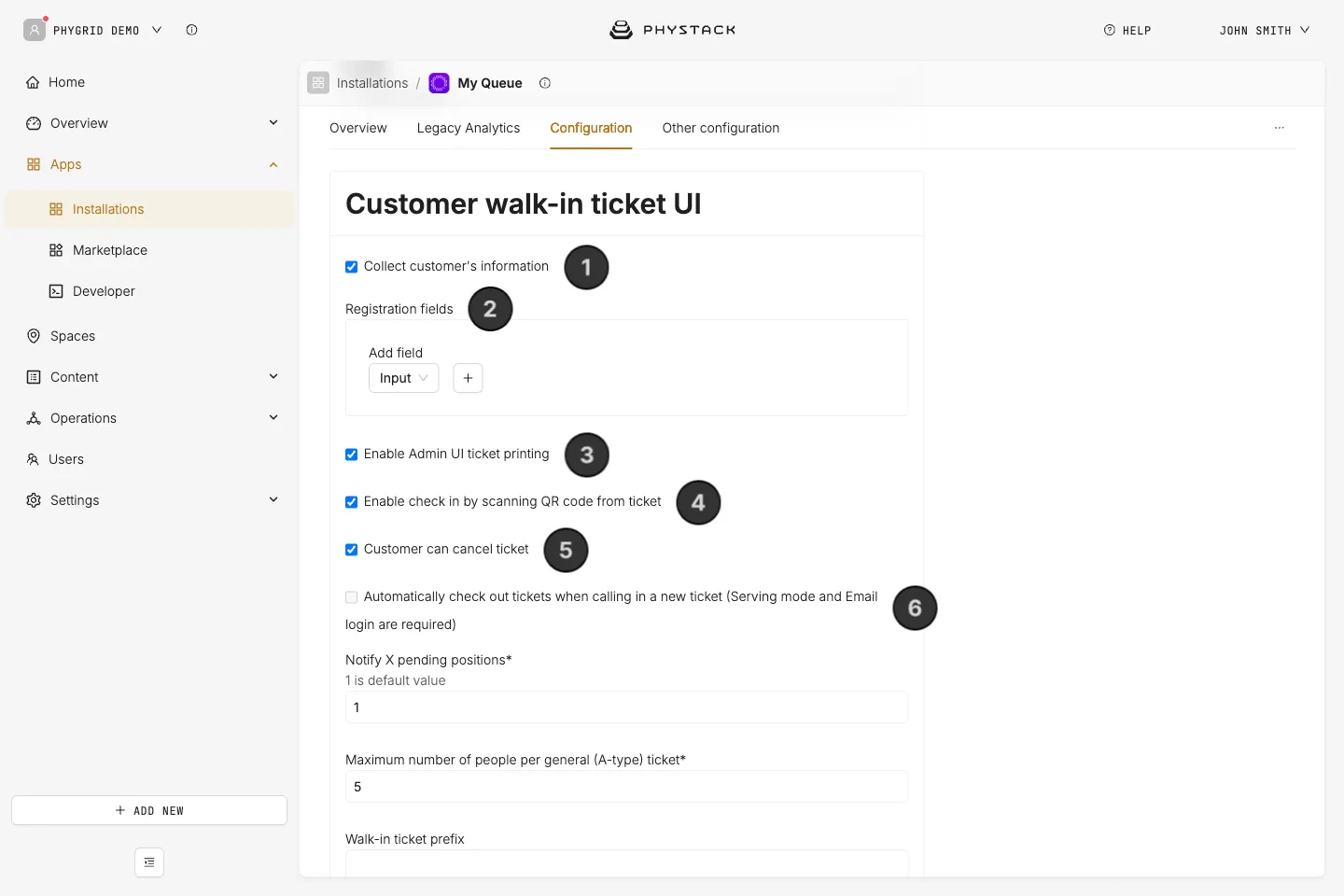Click the collapse sidebar icon button
Viewport: 1344px width, 896px height.
[149, 862]
